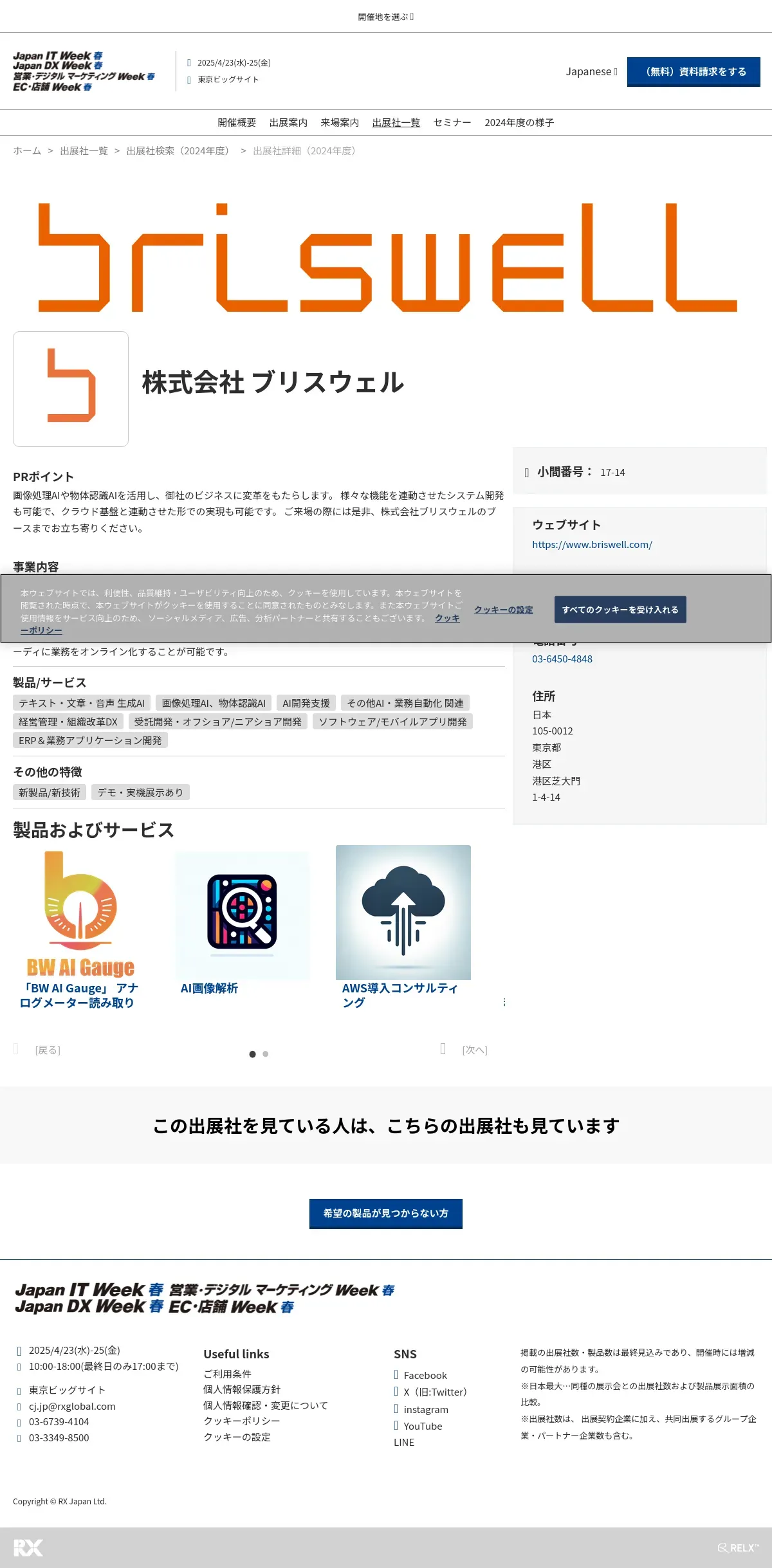The image size is (772, 1568).
Task: Click the 経営管理・組織改革DX tag
Action: [x=68, y=722]
